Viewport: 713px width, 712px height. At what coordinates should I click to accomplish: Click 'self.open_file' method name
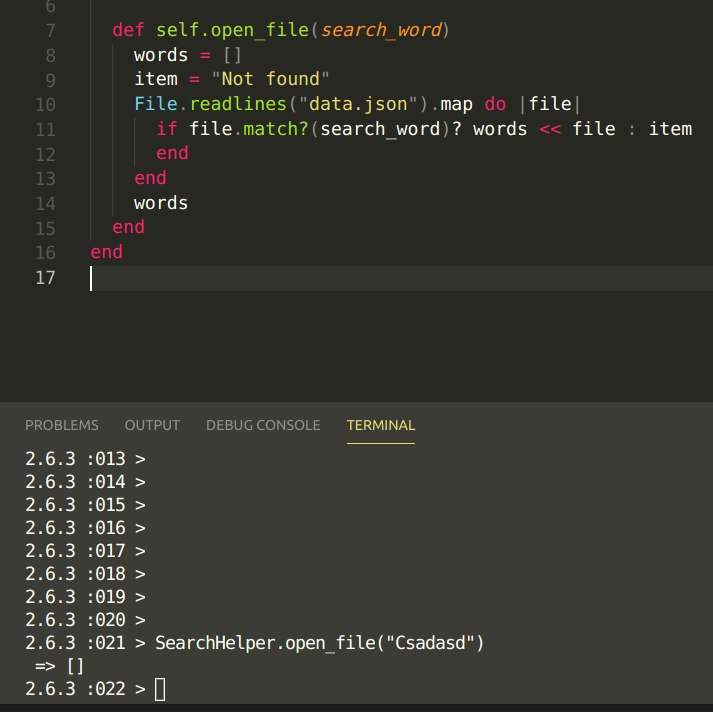233,30
